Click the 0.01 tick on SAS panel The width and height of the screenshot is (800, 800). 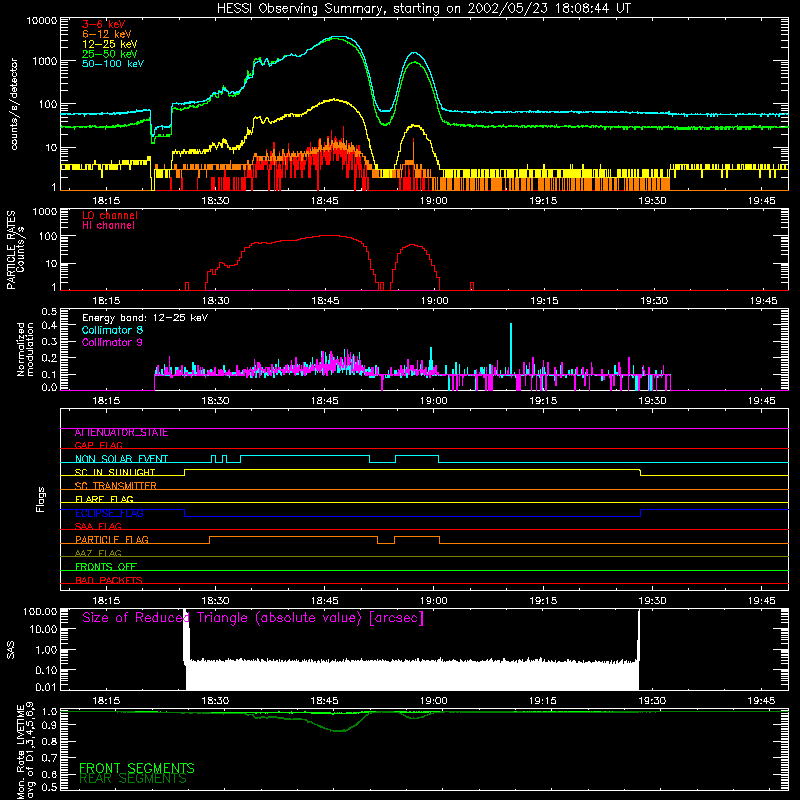tap(46, 687)
